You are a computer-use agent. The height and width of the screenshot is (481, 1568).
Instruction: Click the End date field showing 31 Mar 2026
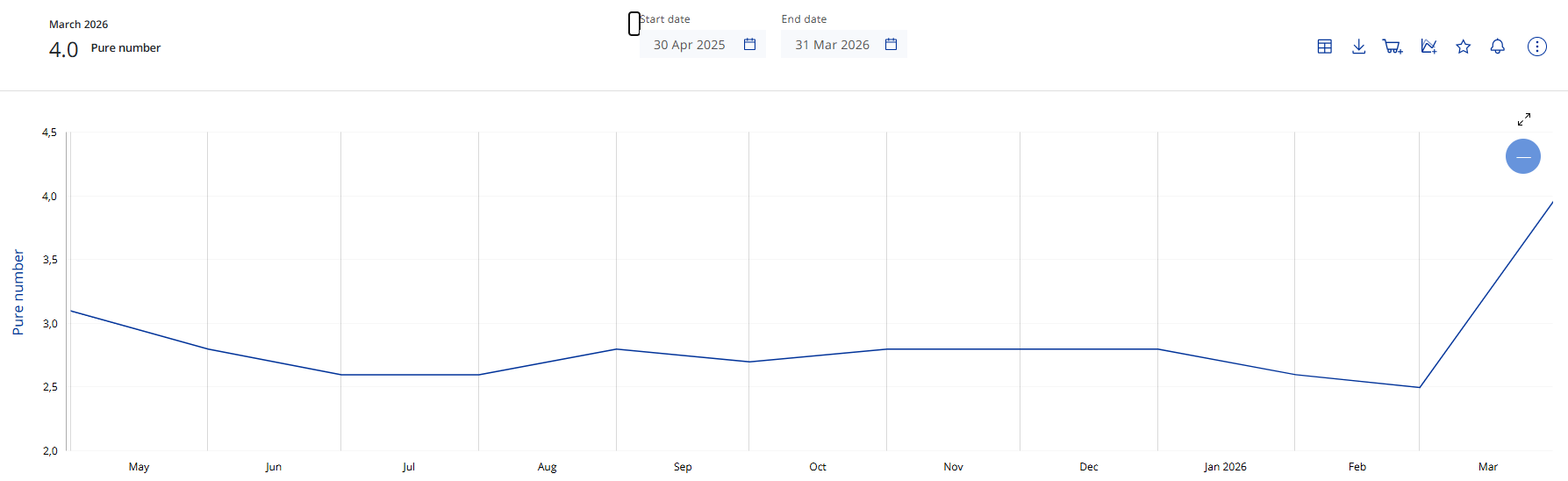(832, 45)
